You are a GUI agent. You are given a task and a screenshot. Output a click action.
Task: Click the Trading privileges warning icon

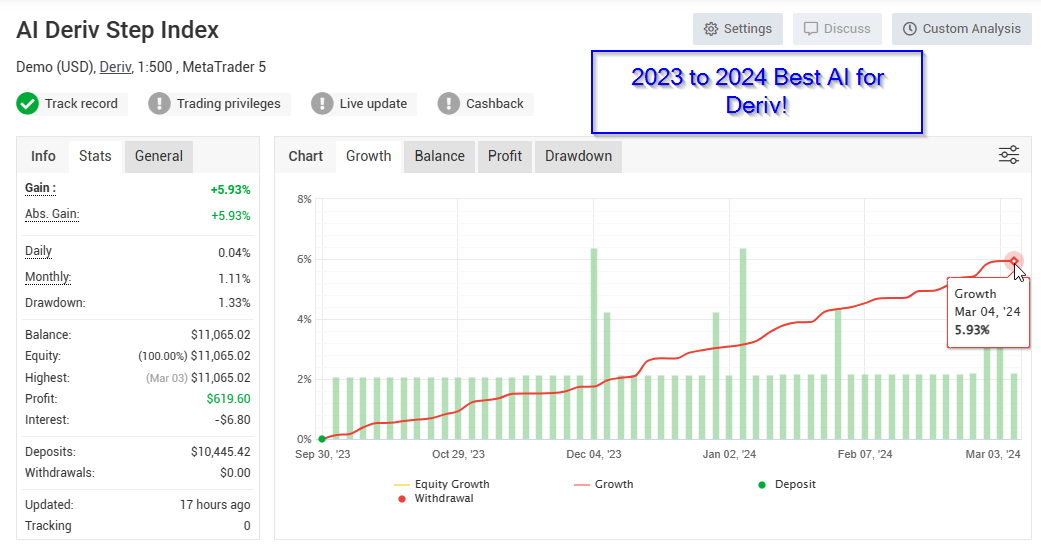tap(159, 104)
